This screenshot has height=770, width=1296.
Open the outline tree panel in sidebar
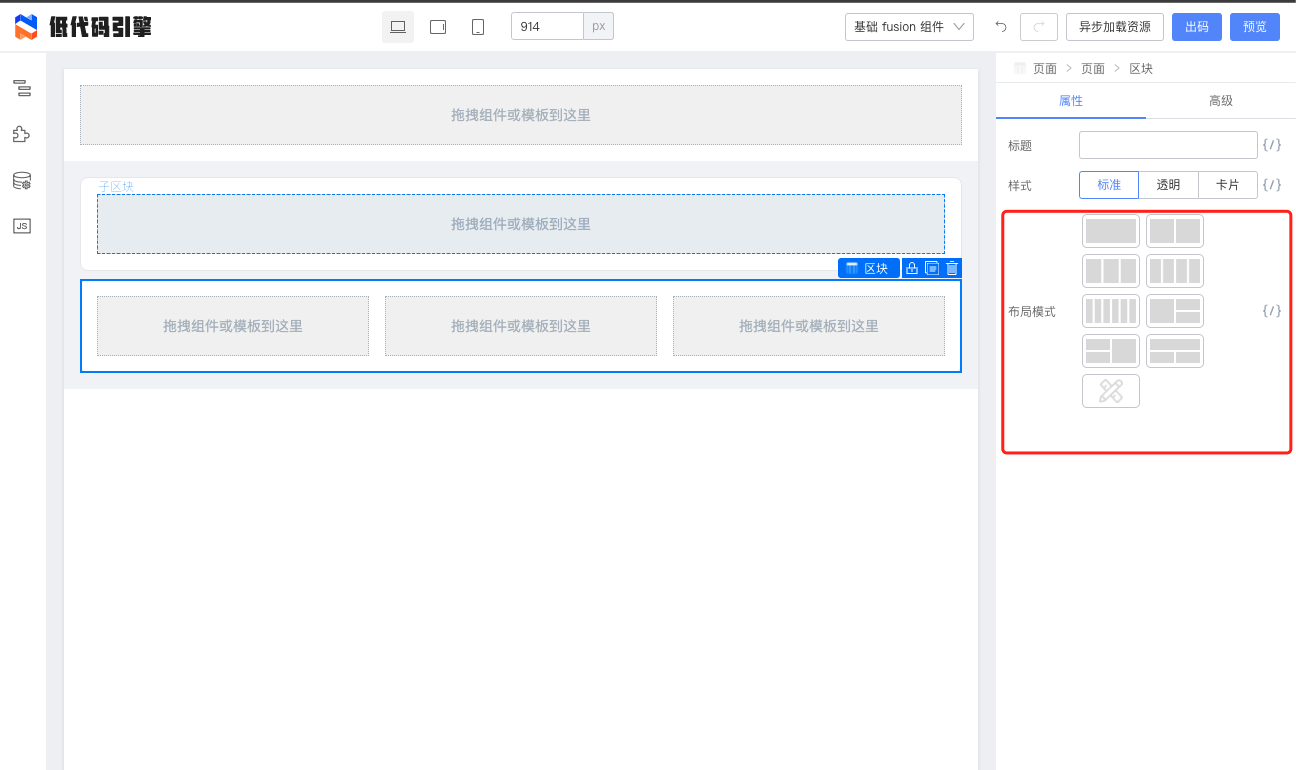point(21,89)
